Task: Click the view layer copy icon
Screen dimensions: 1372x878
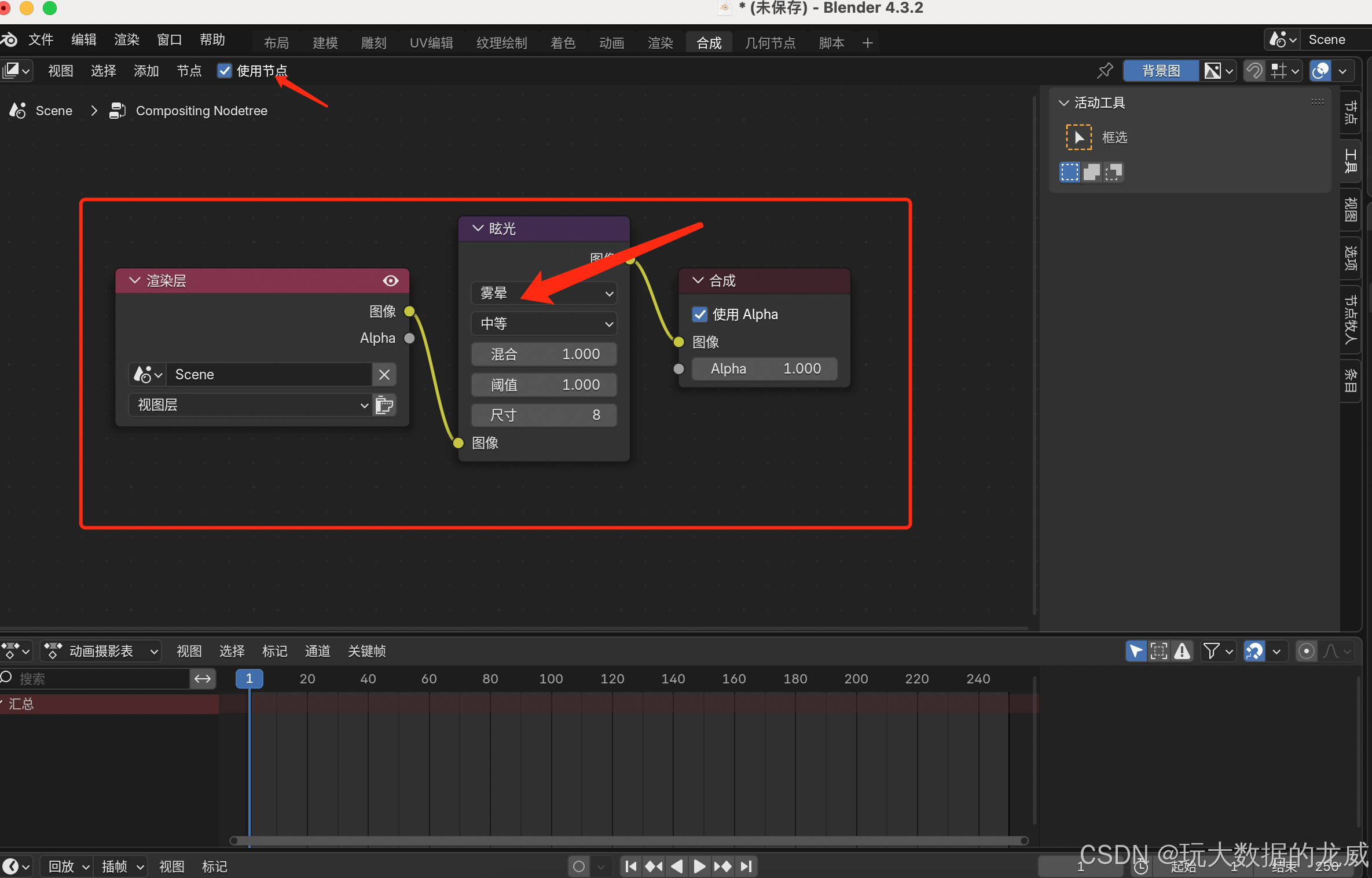Action: pos(384,405)
